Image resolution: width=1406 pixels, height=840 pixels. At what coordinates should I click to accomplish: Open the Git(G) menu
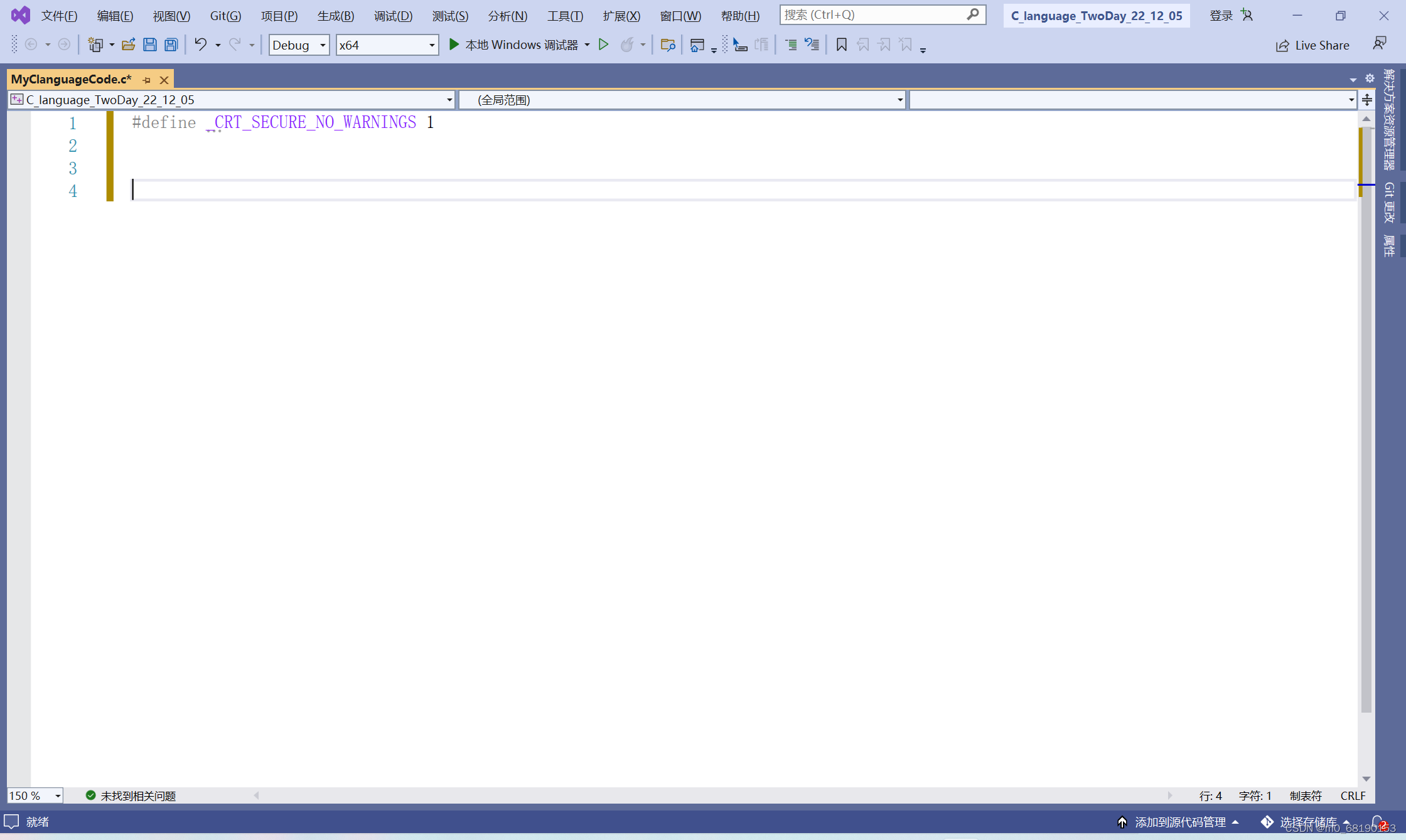pos(225,16)
